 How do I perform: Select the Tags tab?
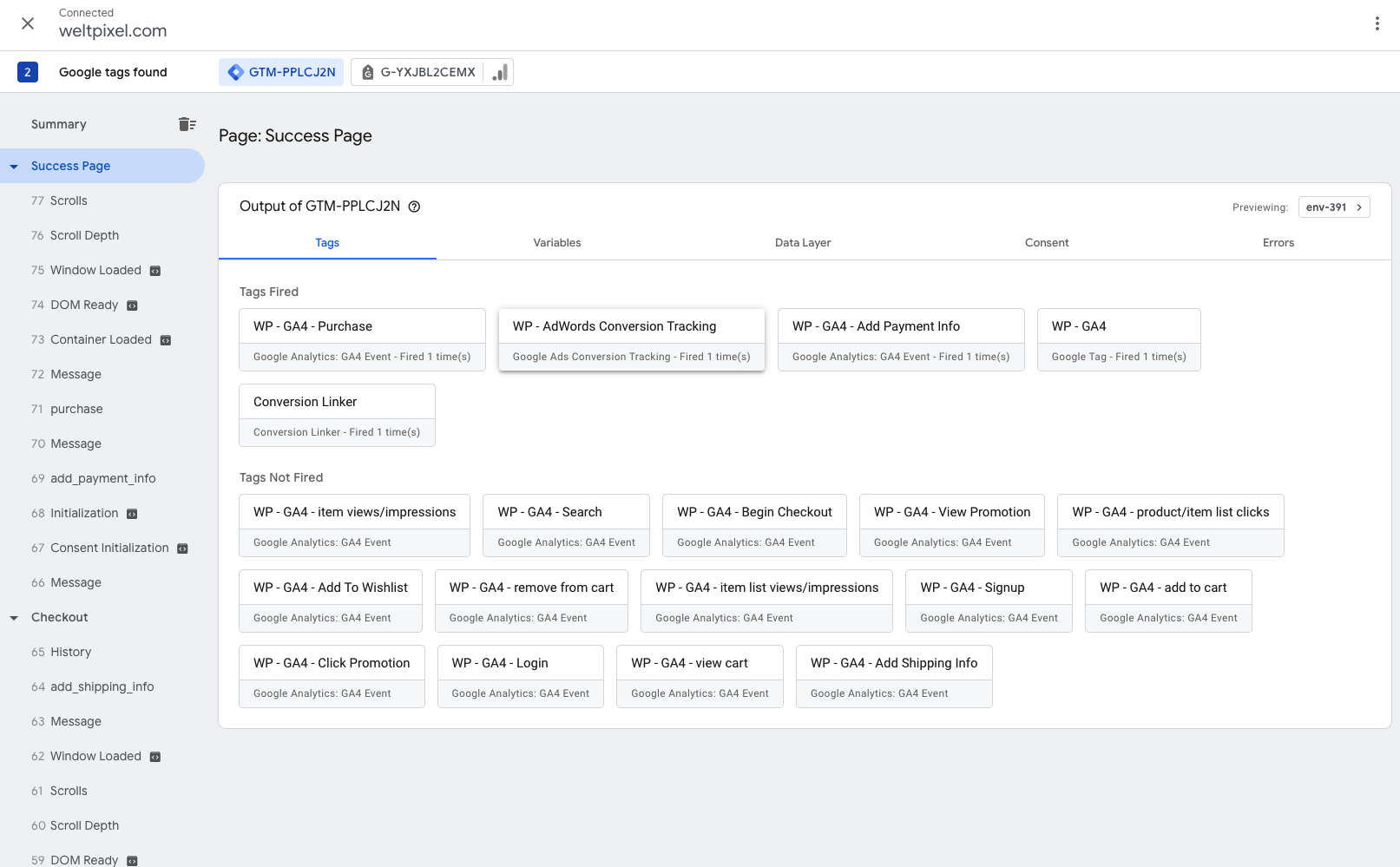pyautogui.click(x=327, y=243)
